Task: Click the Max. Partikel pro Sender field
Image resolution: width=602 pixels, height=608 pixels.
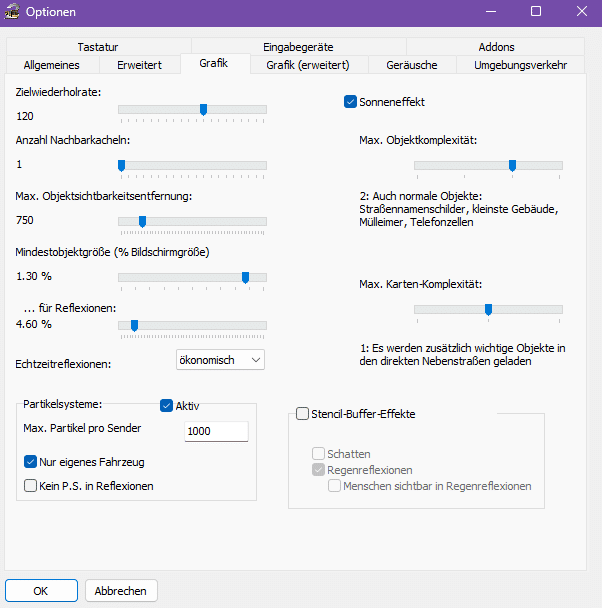Action: (x=216, y=431)
